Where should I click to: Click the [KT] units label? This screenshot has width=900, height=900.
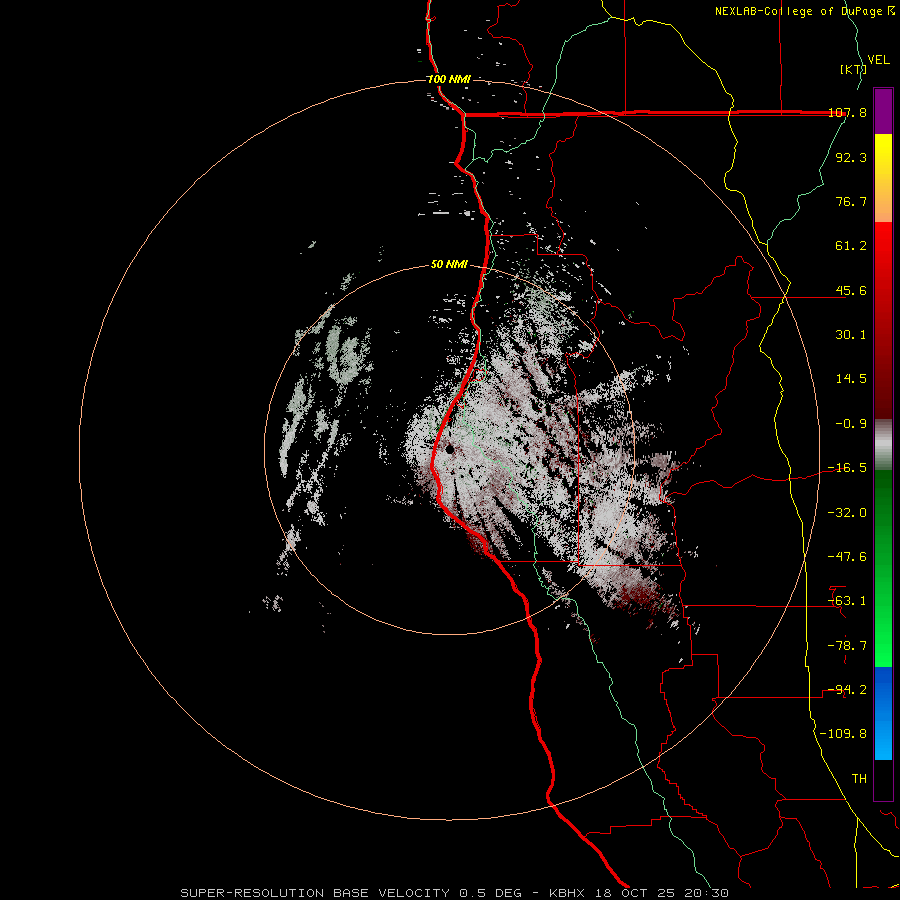[x=853, y=69]
